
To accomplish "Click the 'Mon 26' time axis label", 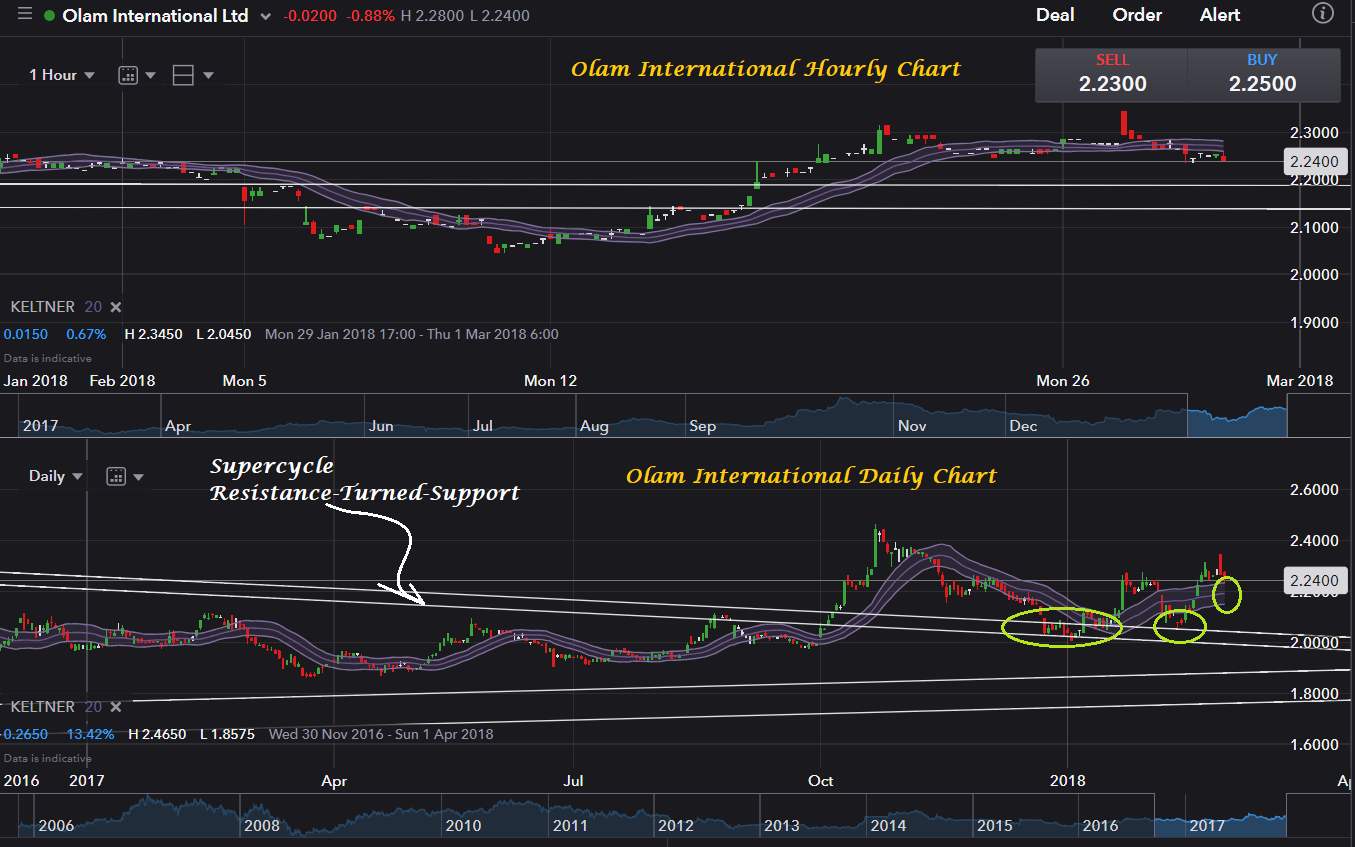I will tap(1062, 381).
